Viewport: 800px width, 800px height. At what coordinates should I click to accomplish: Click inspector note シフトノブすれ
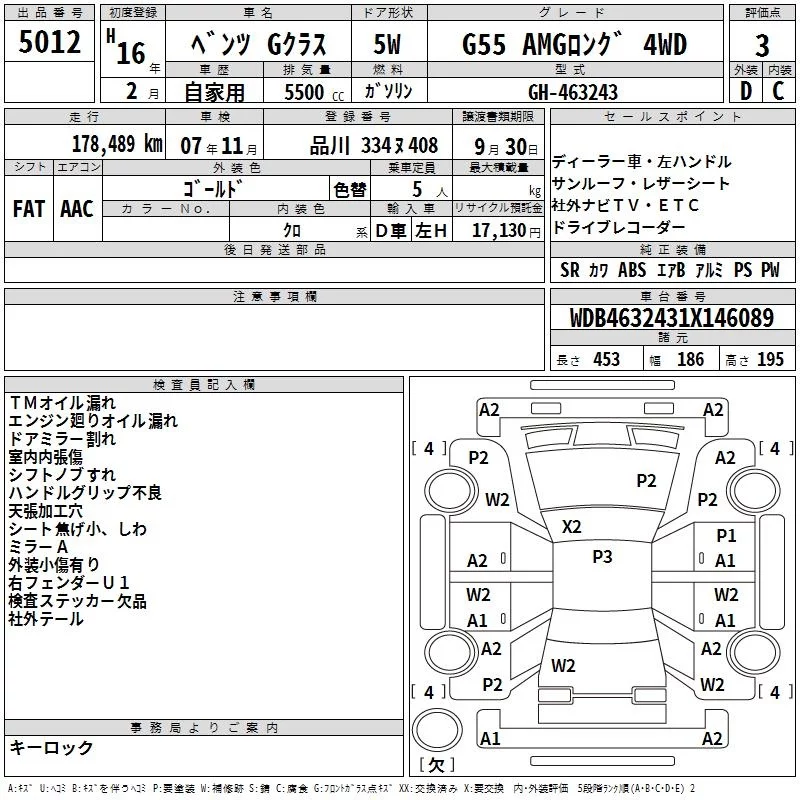62,474
